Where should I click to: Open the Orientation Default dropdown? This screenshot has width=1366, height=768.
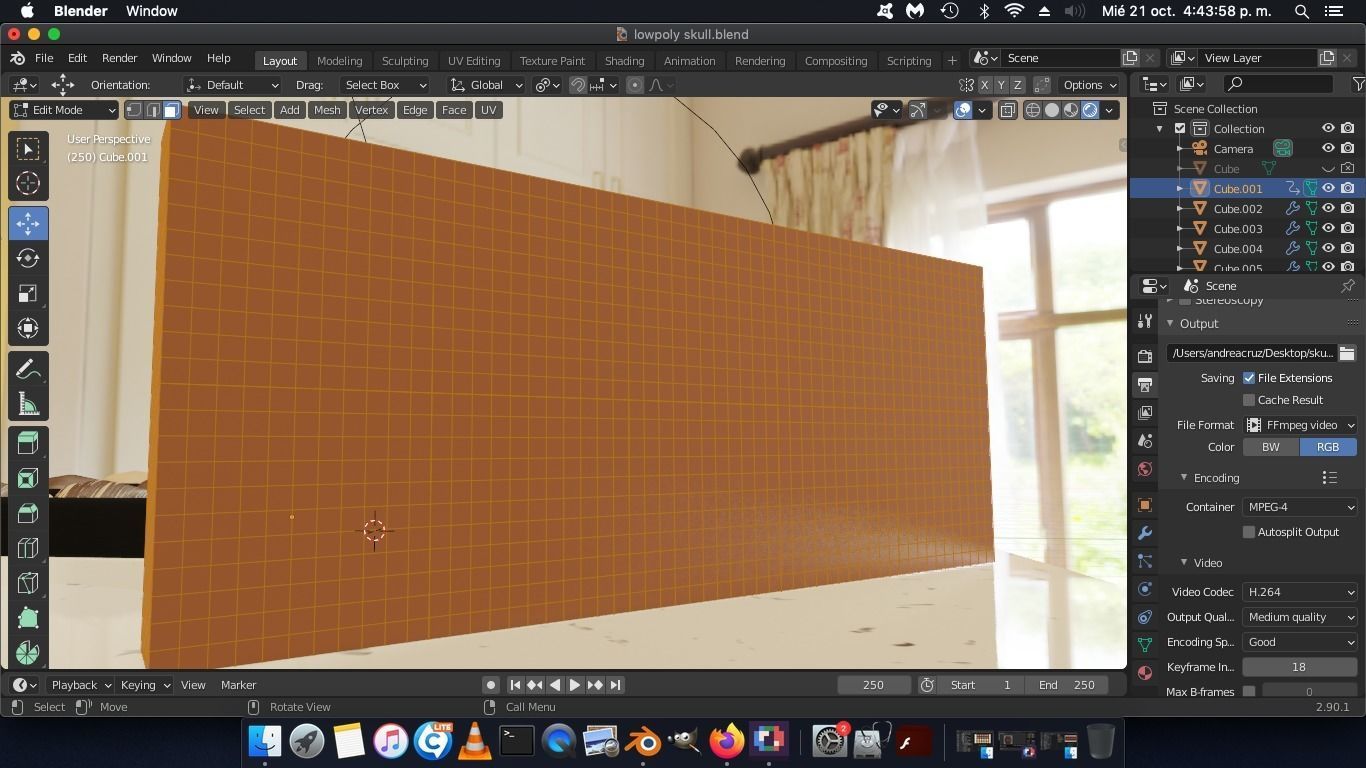coord(232,85)
